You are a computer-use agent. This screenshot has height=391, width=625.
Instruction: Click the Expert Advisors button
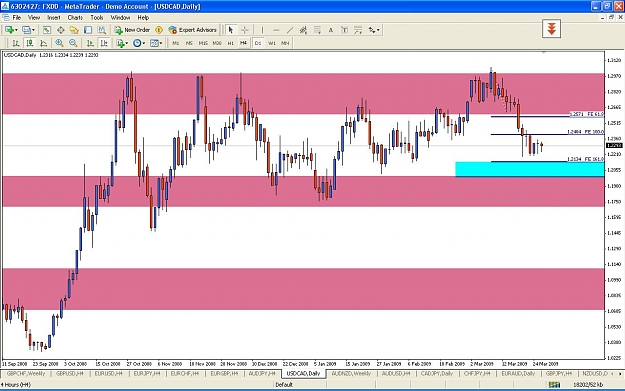(x=193, y=30)
